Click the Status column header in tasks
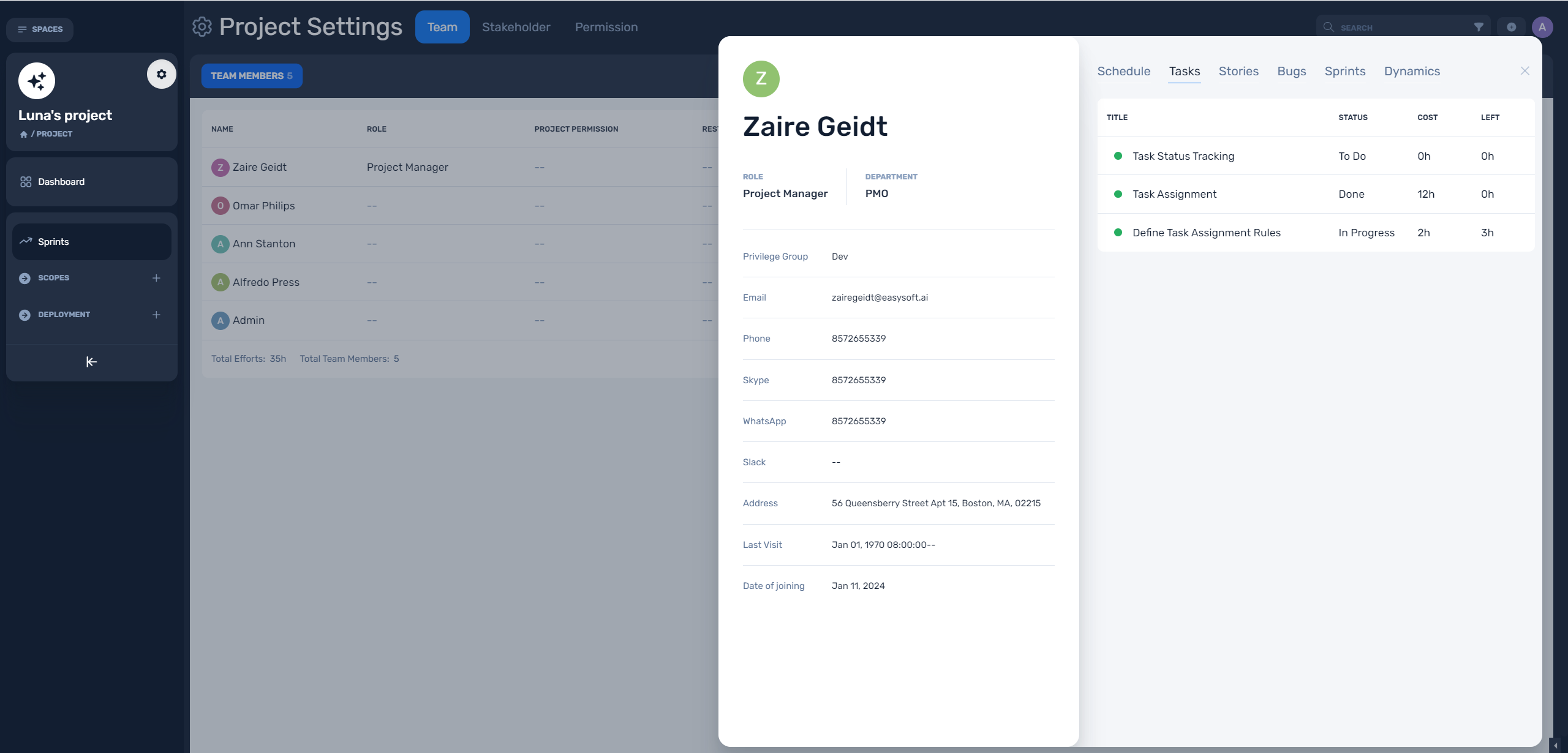 (1353, 118)
